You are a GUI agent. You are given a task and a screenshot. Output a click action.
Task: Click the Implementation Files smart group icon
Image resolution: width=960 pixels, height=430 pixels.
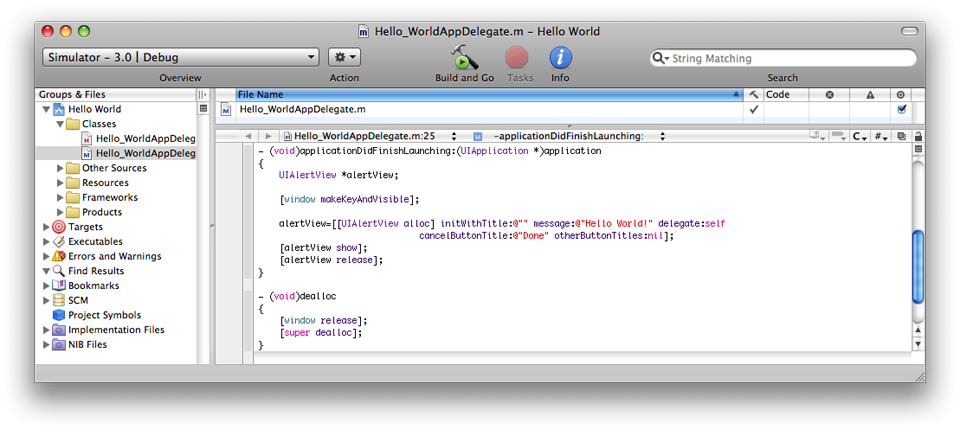click(59, 330)
